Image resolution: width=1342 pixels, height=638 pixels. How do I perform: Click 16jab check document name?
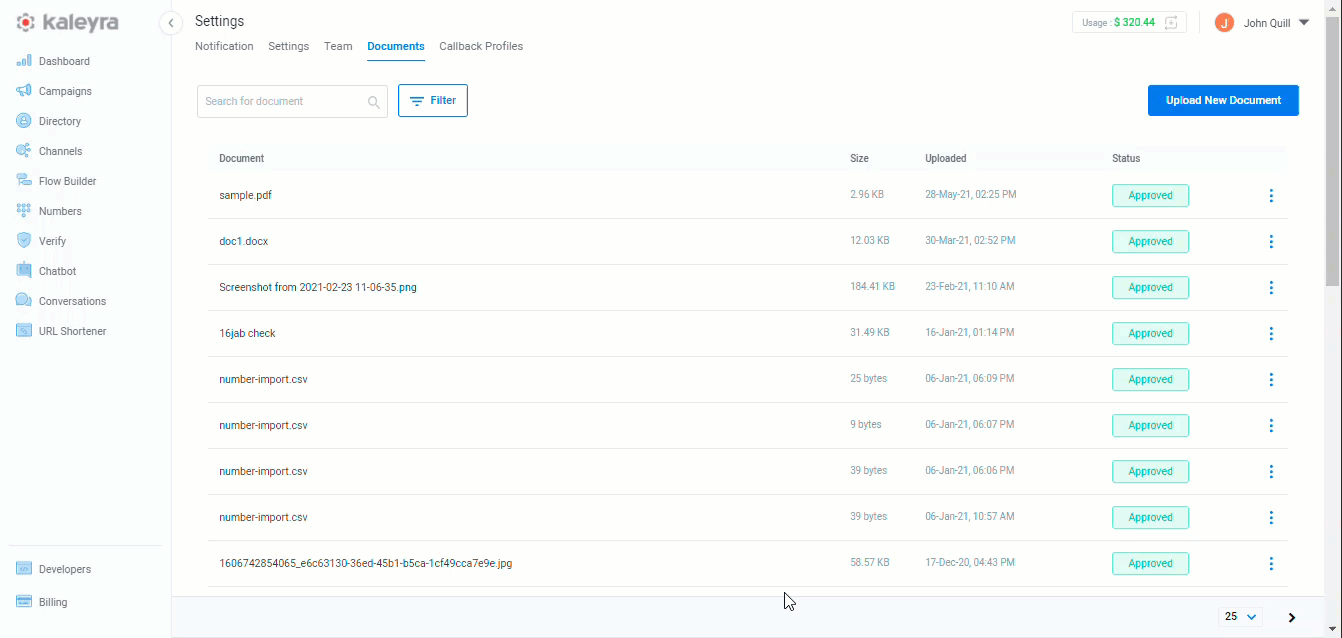(x=247, y=333)
